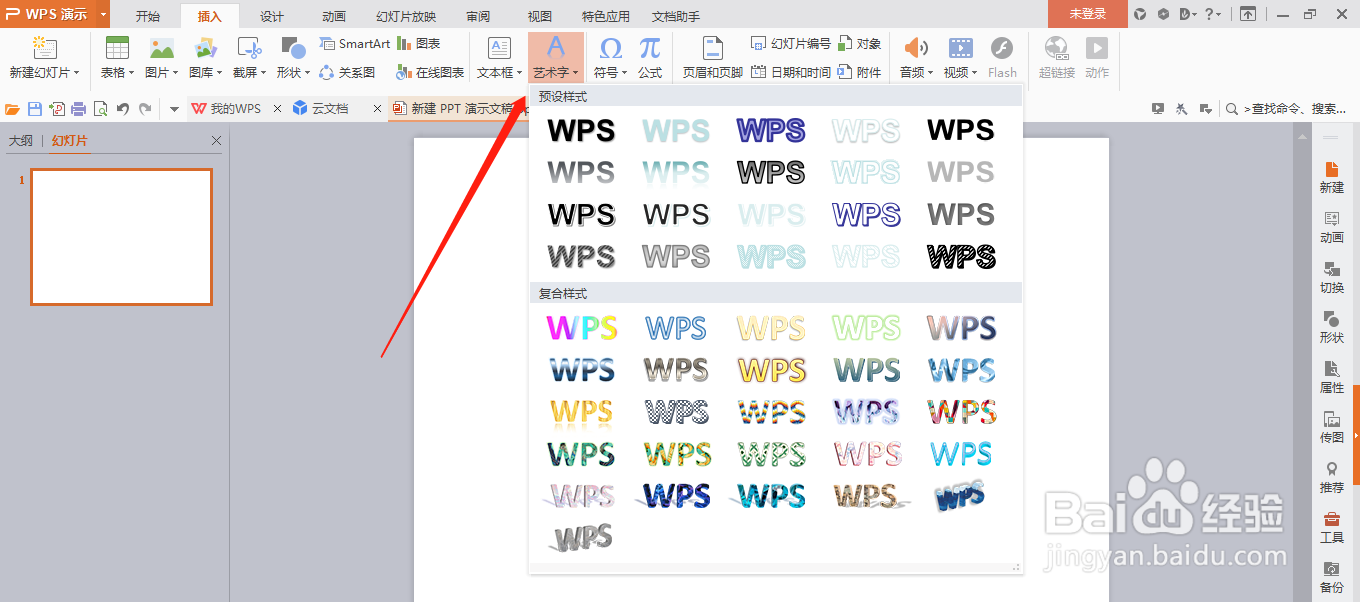Open 在线图表 online charts
1360x602 pixels.
coord(431,72)
